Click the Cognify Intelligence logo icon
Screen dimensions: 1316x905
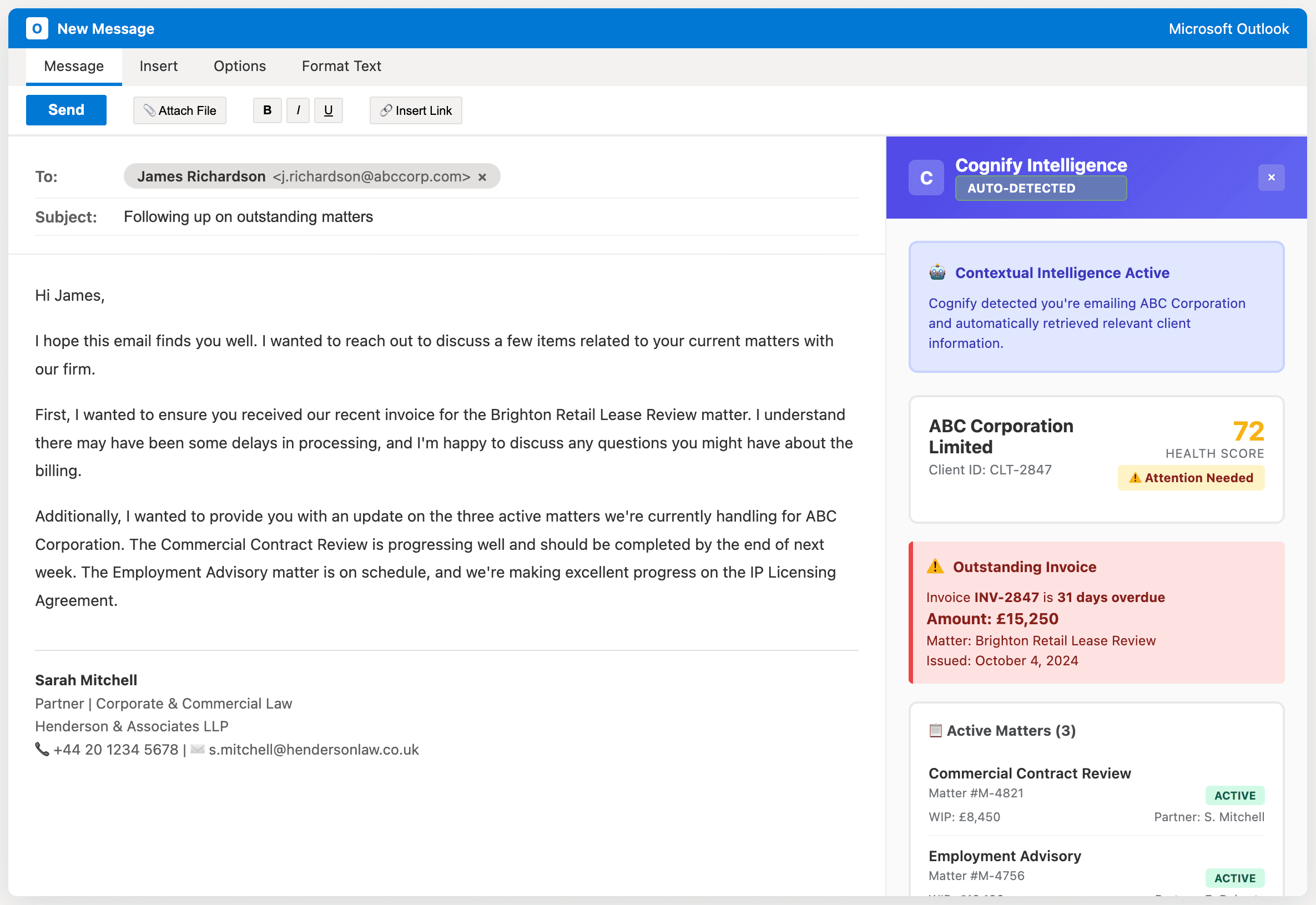tap(926, 177)
